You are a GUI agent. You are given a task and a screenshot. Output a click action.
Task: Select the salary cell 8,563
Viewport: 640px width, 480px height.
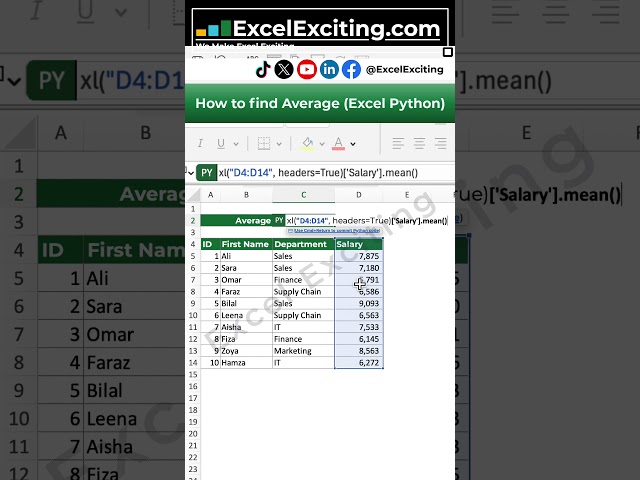tap(359, 351)
